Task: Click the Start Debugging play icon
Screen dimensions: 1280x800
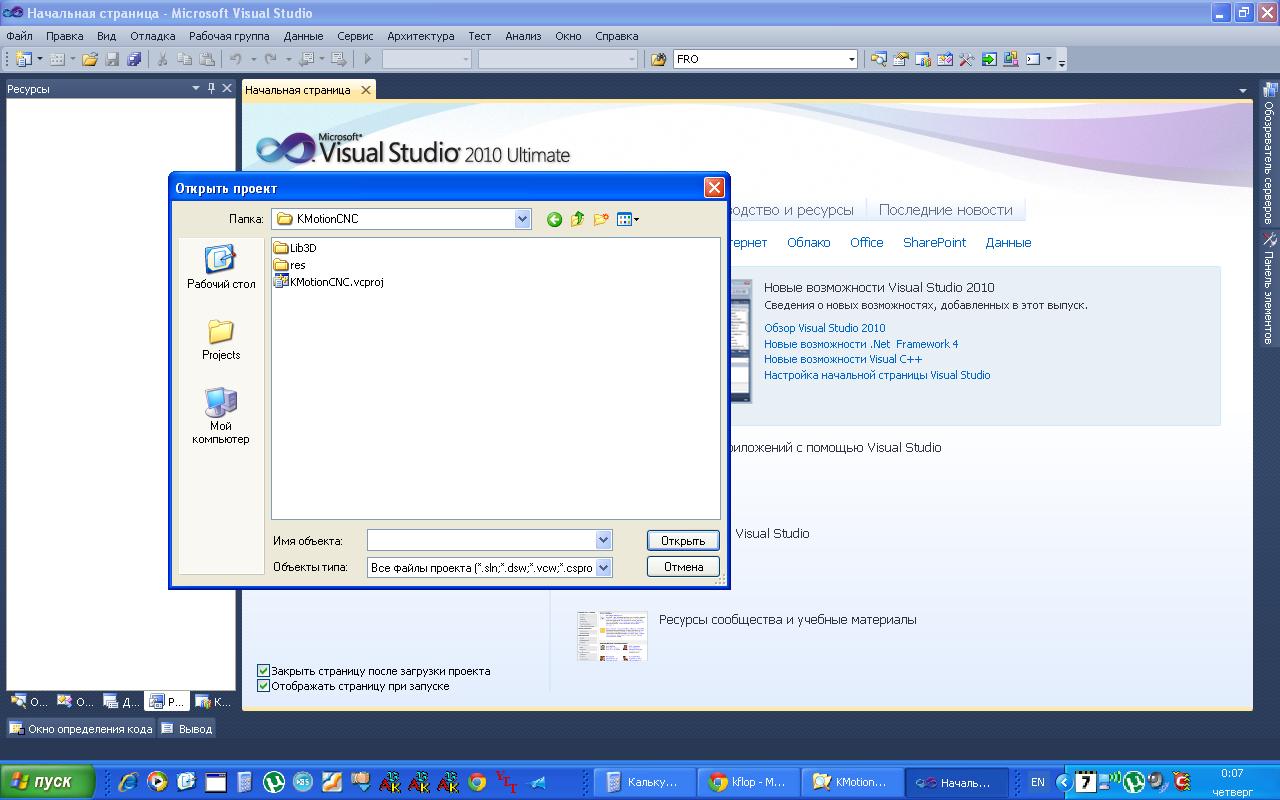Action: coord(368,59)
